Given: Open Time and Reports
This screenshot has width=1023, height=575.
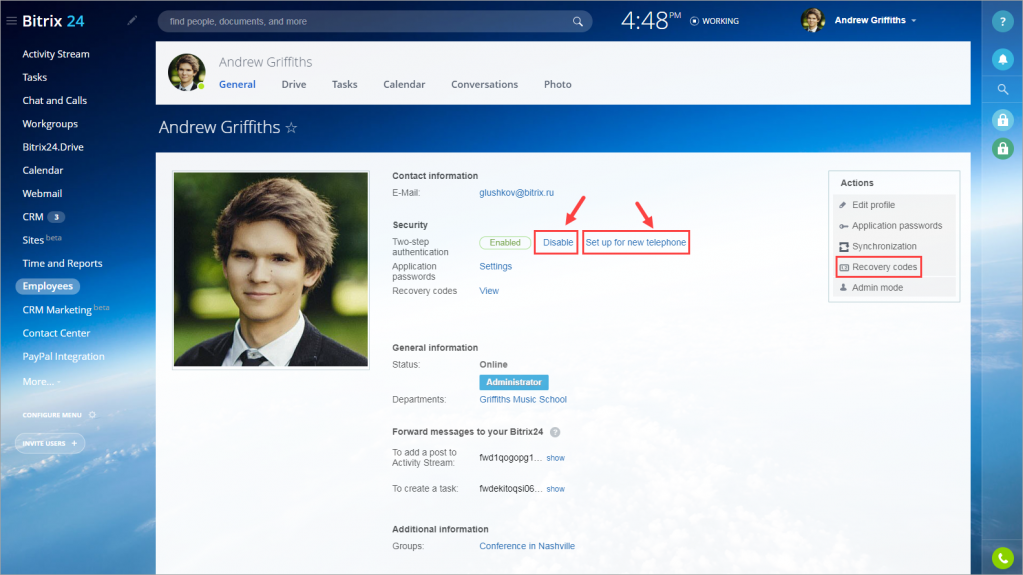Looking at the screenshot, I should 62,264.
